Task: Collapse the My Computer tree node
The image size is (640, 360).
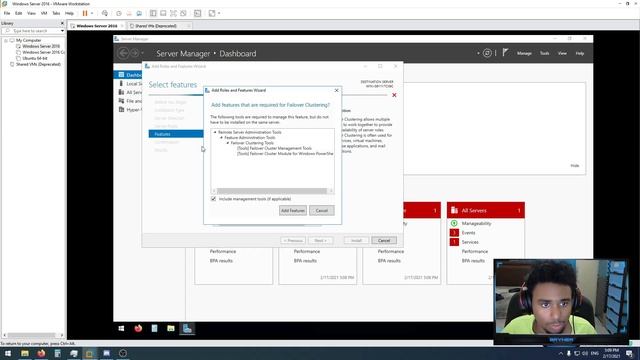Action: (6, 40)
